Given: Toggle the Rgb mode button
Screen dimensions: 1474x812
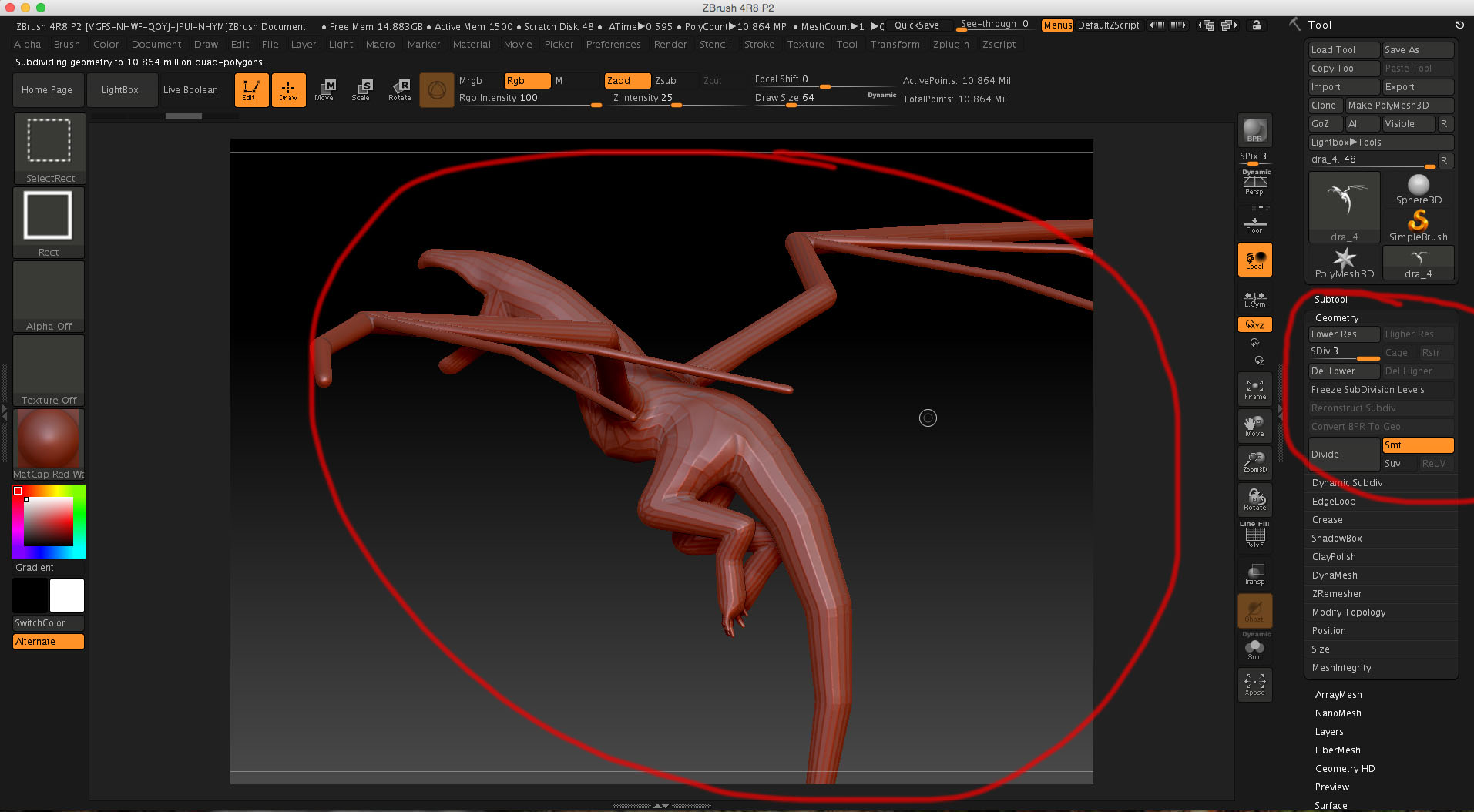Looking at the screenshot, I should coord(527,81).
